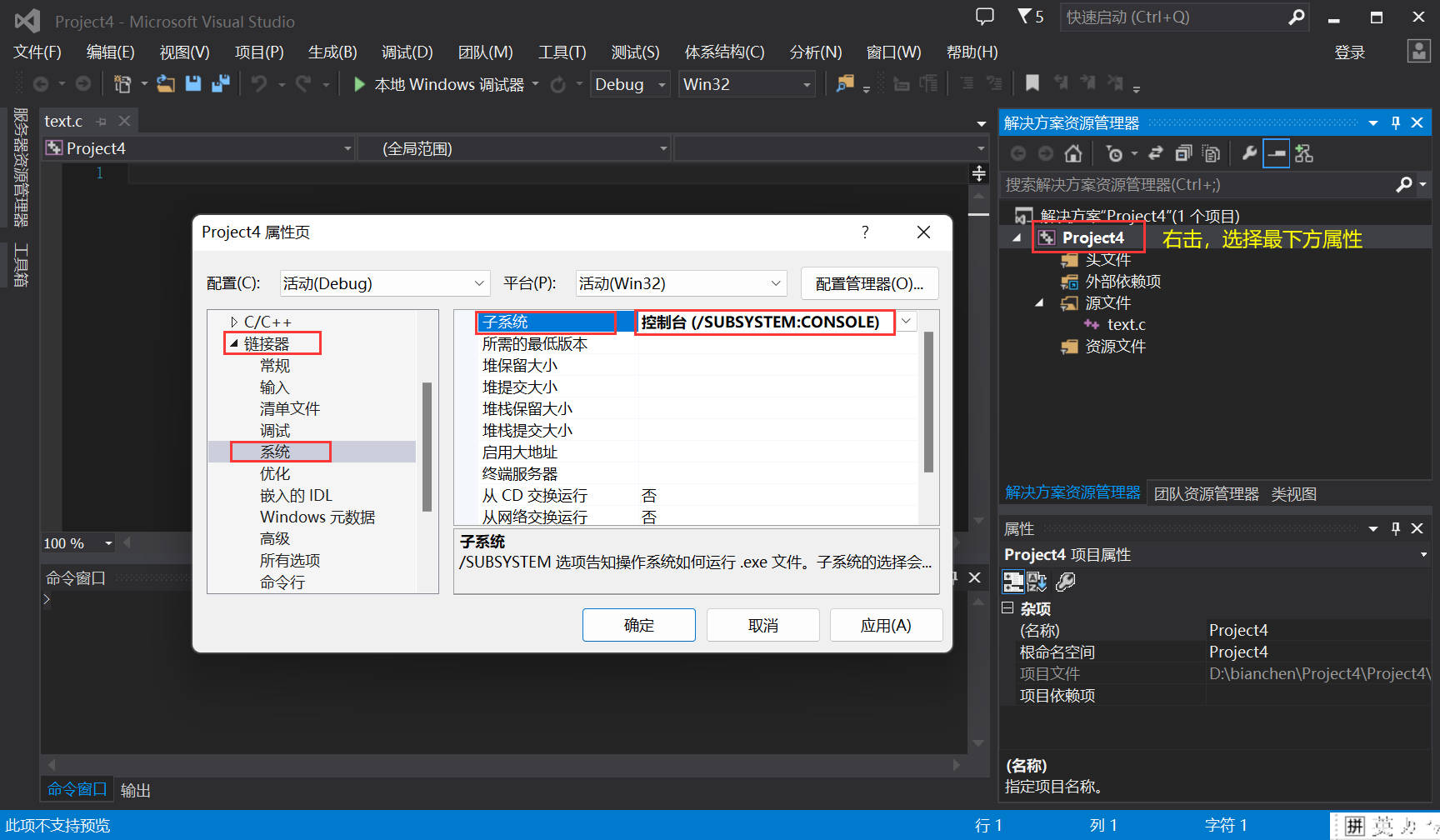Toggle the bookmark icon in the toolbar
Screen dimensions: 1440x840
(x=1032, y=83)
